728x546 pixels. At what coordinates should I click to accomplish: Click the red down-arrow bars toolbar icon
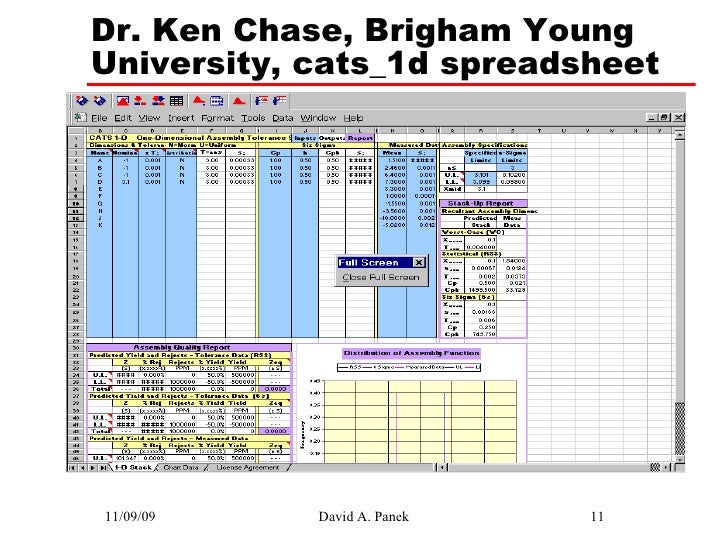[x=140, y=101]
